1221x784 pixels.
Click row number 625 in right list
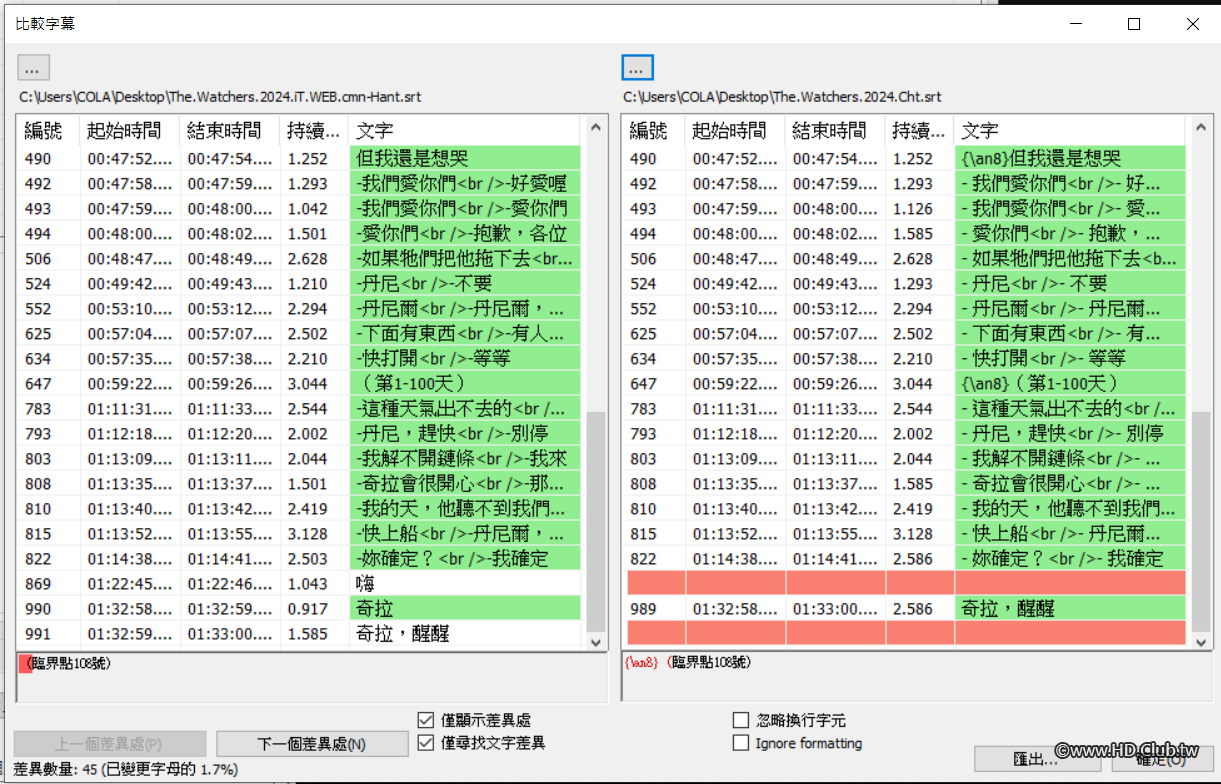click(643, 333)
